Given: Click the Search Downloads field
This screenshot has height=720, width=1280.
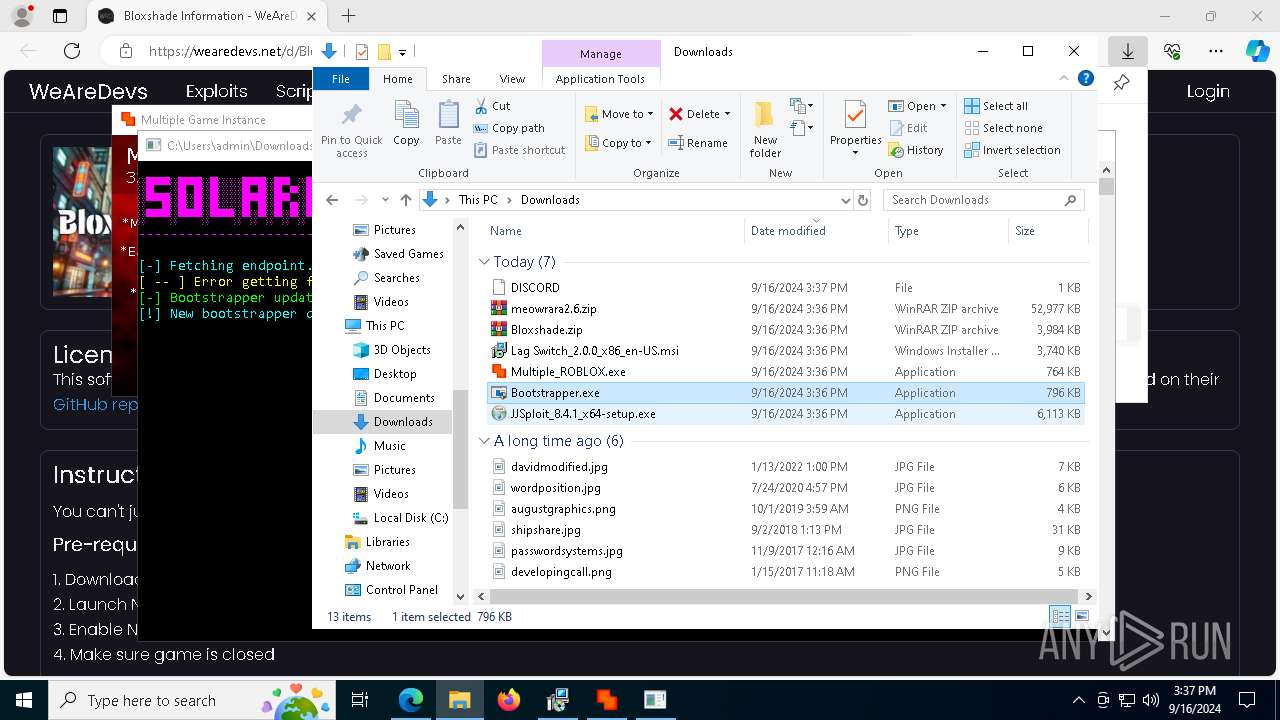Looking at the screenshot, I should [x=983, y=200].
